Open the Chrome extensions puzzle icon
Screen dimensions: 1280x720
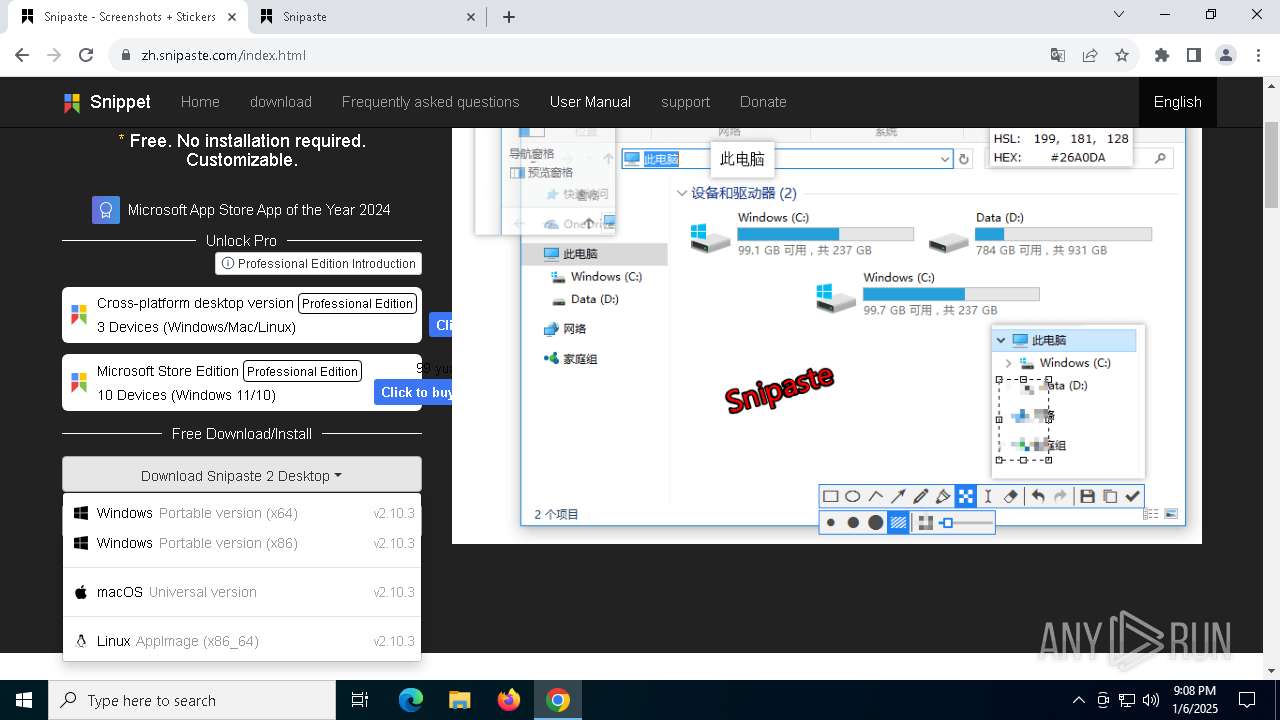point(1162,55)
